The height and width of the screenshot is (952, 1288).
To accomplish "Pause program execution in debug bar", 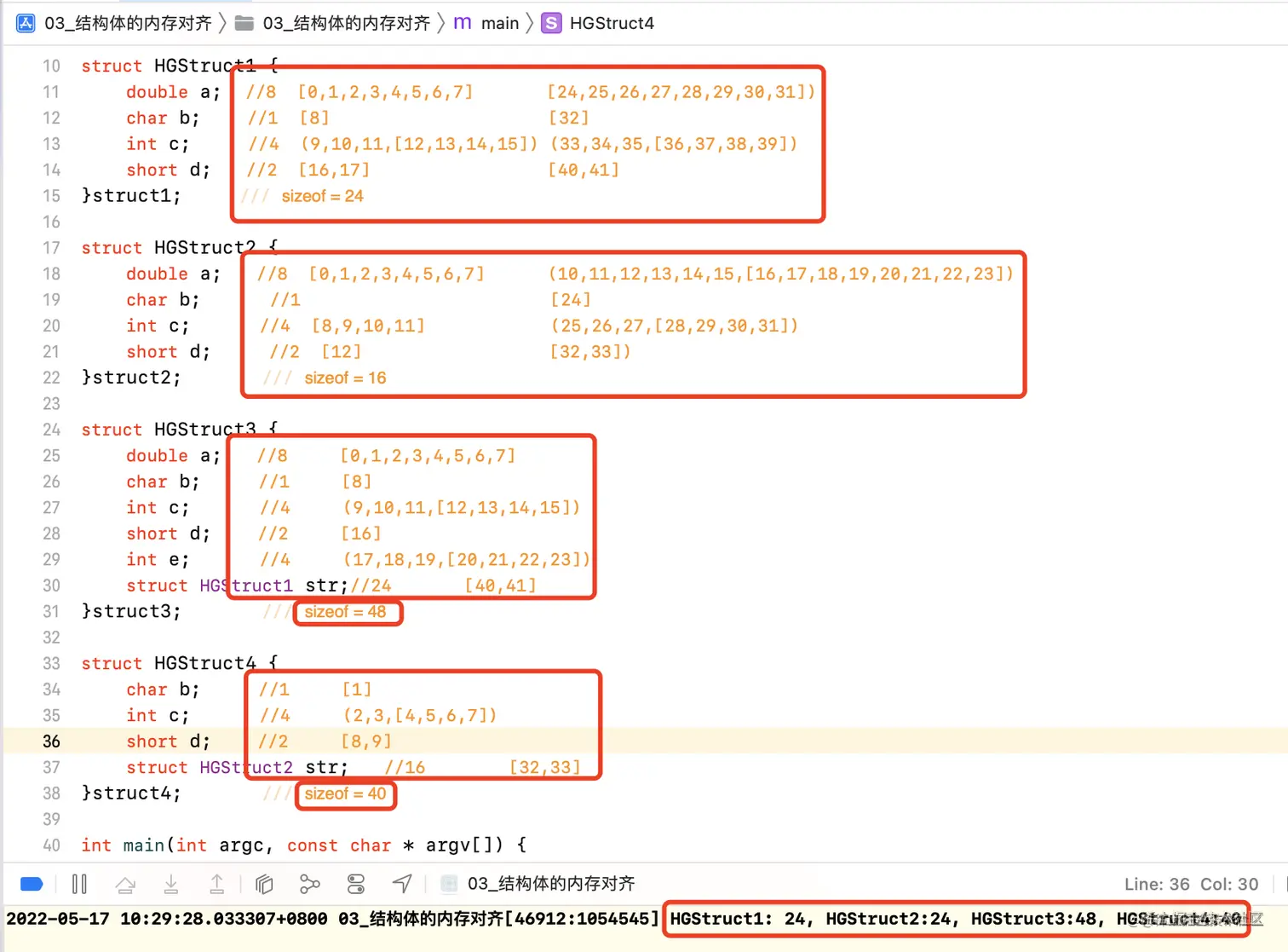I will pyautogui.click(x=79, y=884).
